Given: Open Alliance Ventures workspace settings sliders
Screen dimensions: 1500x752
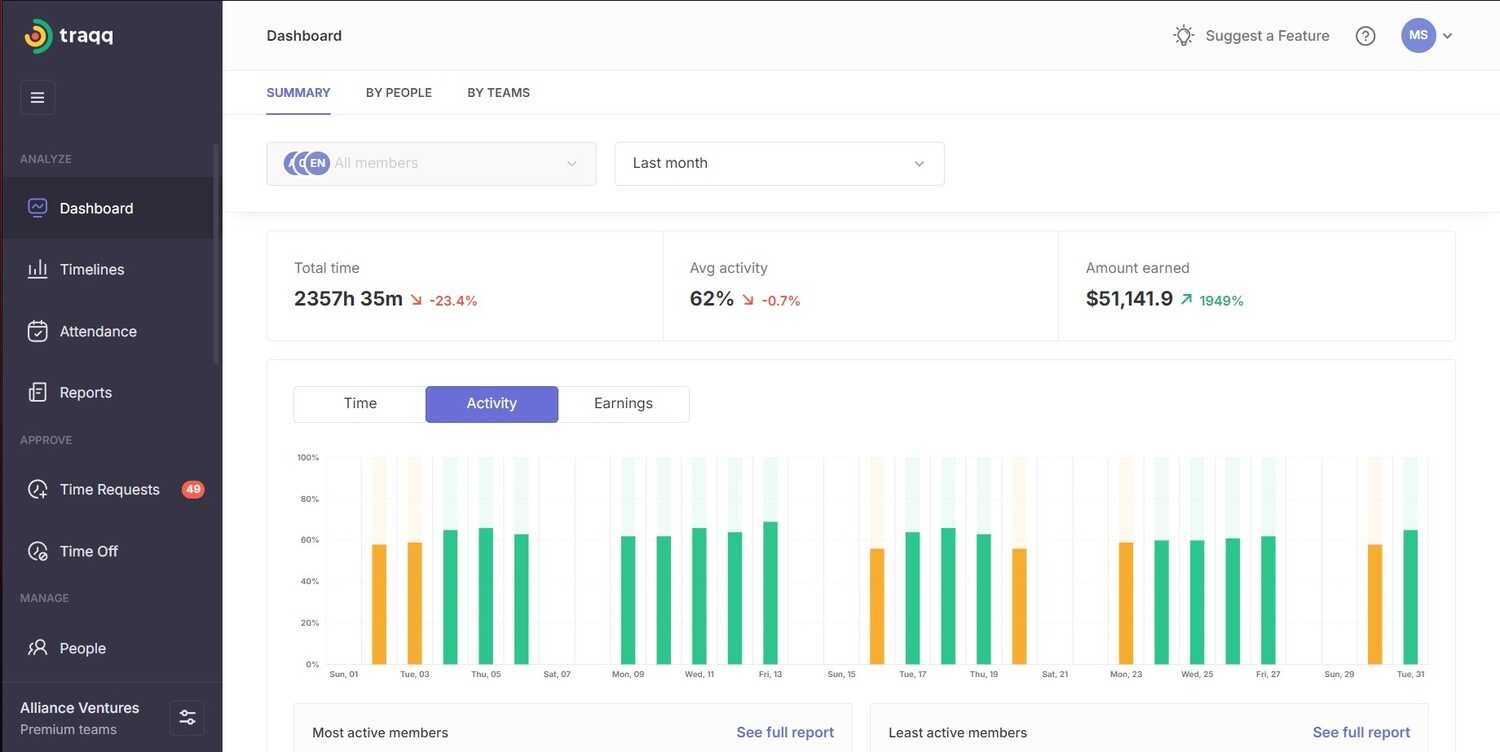Looking at the screenshot, I should [187, 716].
